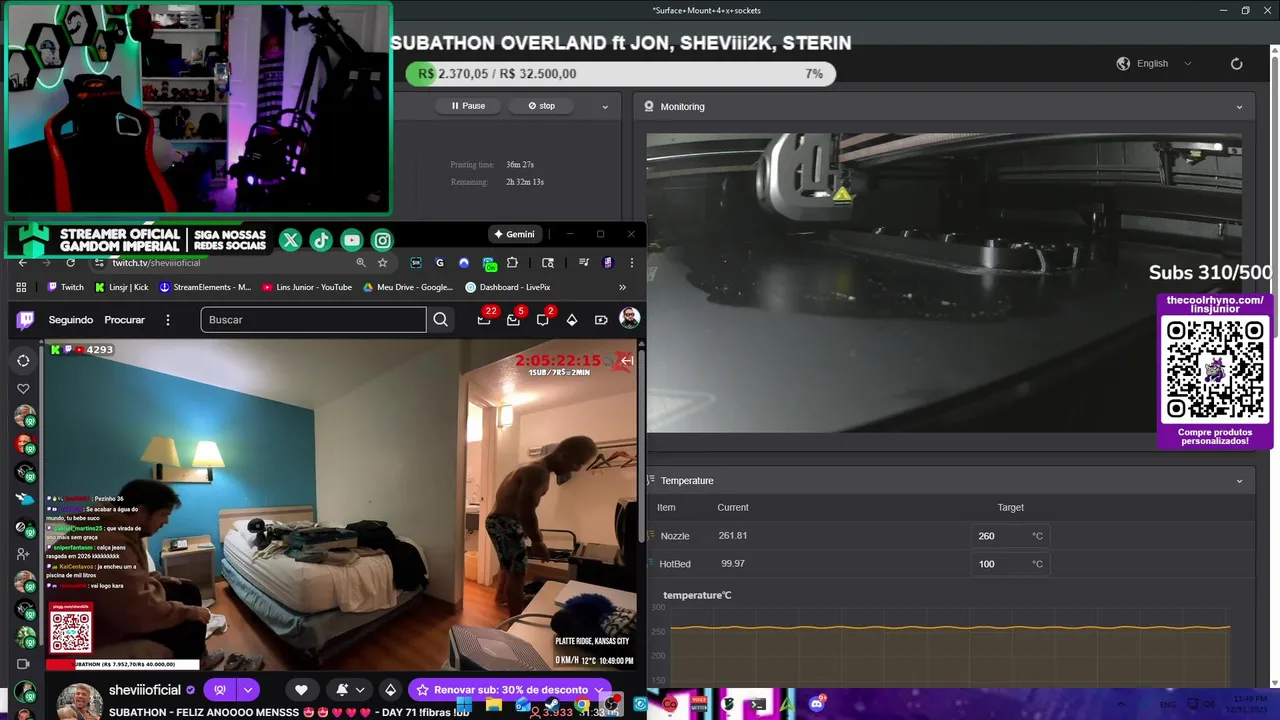This screenshot has width=1280, height=720.
Task: Click the Gemini button in Chrome
Action: (x=514, y=234)
